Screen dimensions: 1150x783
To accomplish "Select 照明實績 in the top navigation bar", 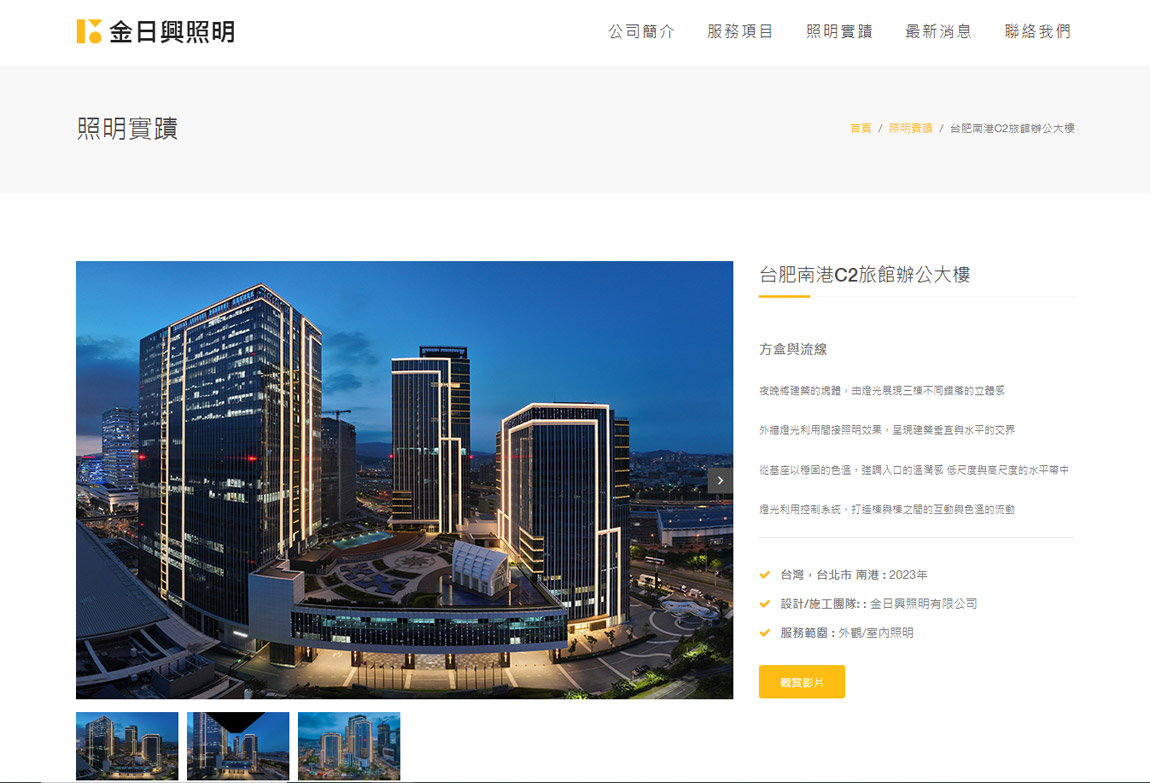I will point(839,32).
